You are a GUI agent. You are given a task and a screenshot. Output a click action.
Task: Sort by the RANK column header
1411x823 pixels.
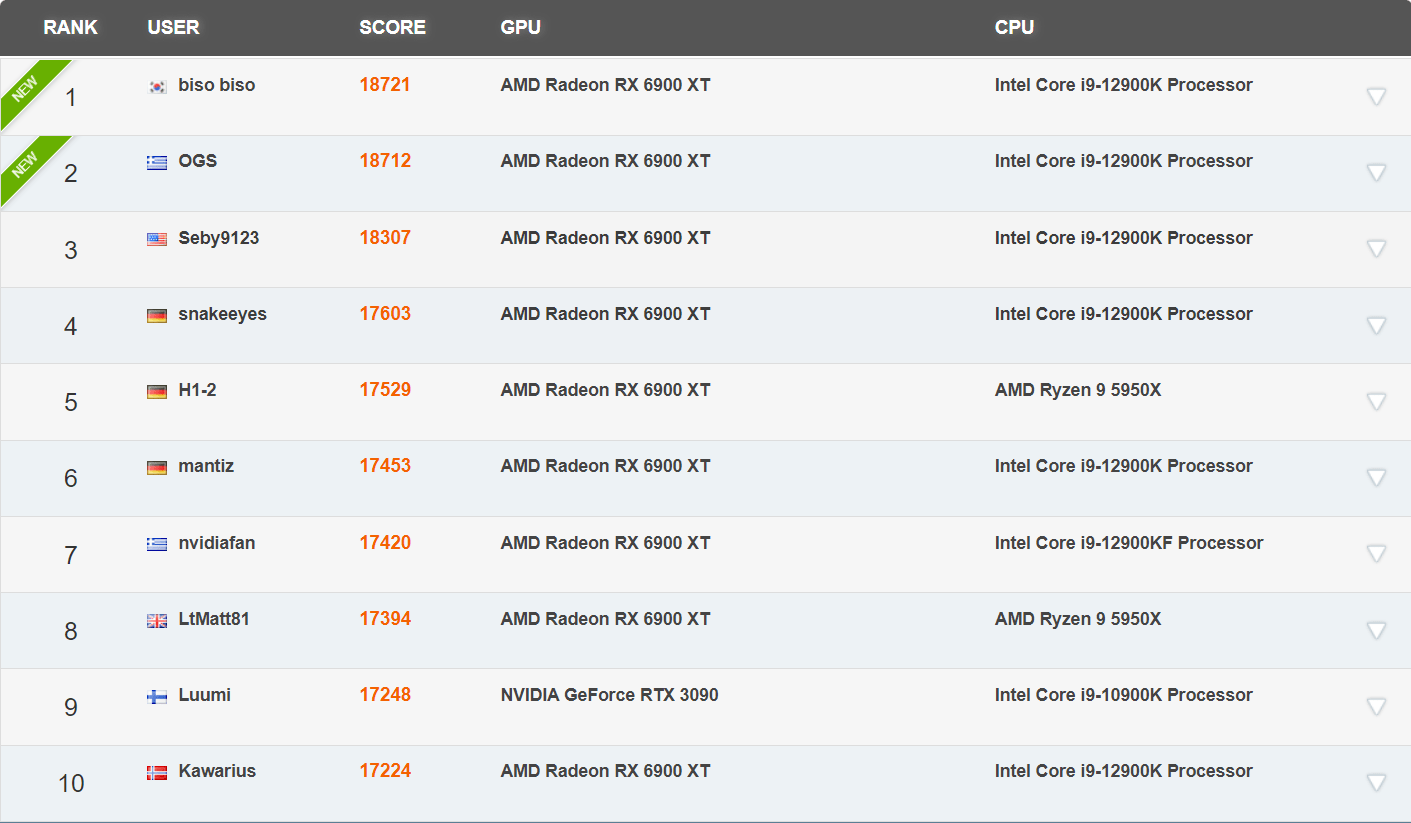pos(70,27)
